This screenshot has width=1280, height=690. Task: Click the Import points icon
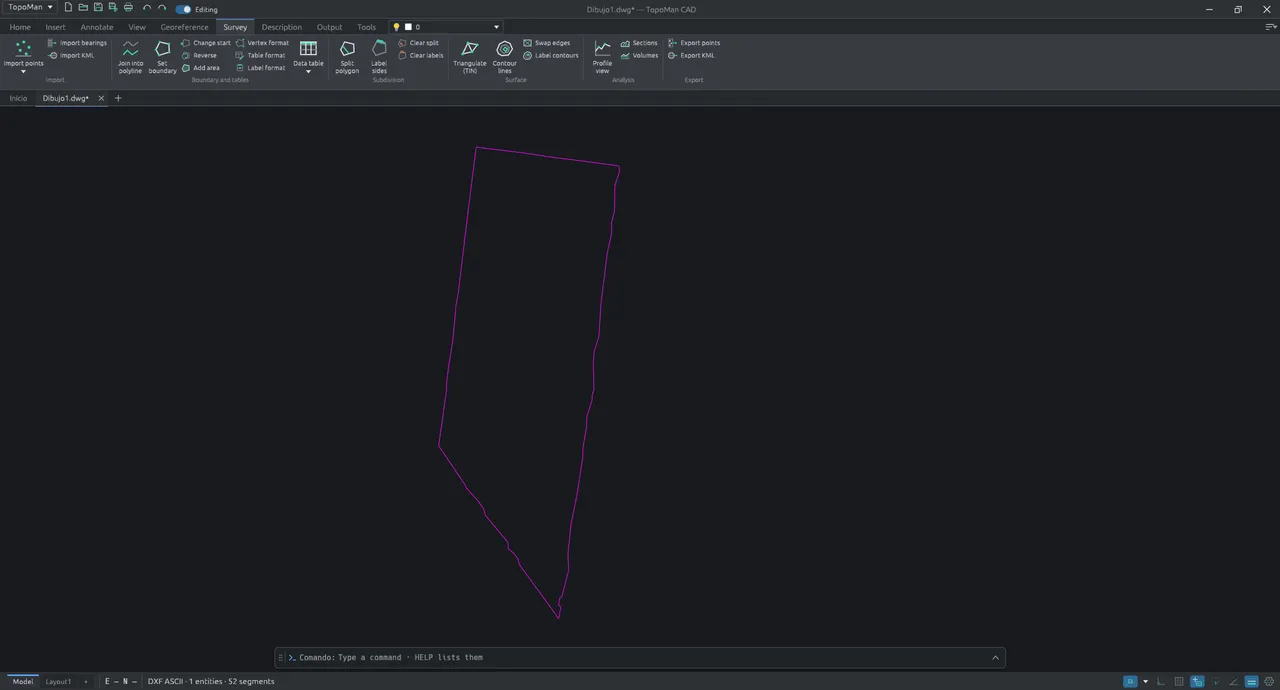pyautogui.click(x=23, y=49)
